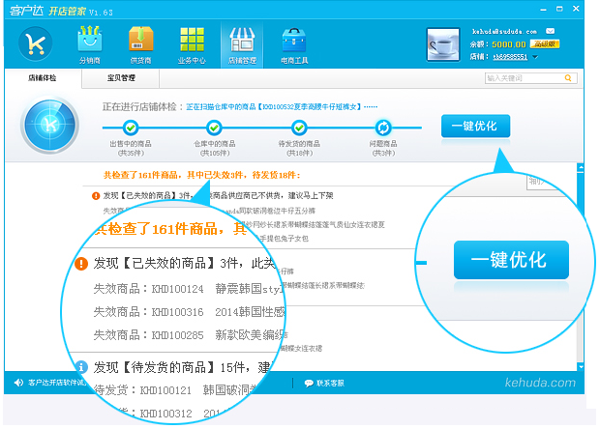600x429 pixels.
Task: Click the 联系客服 chat icon
Action: tap(308, 383)
